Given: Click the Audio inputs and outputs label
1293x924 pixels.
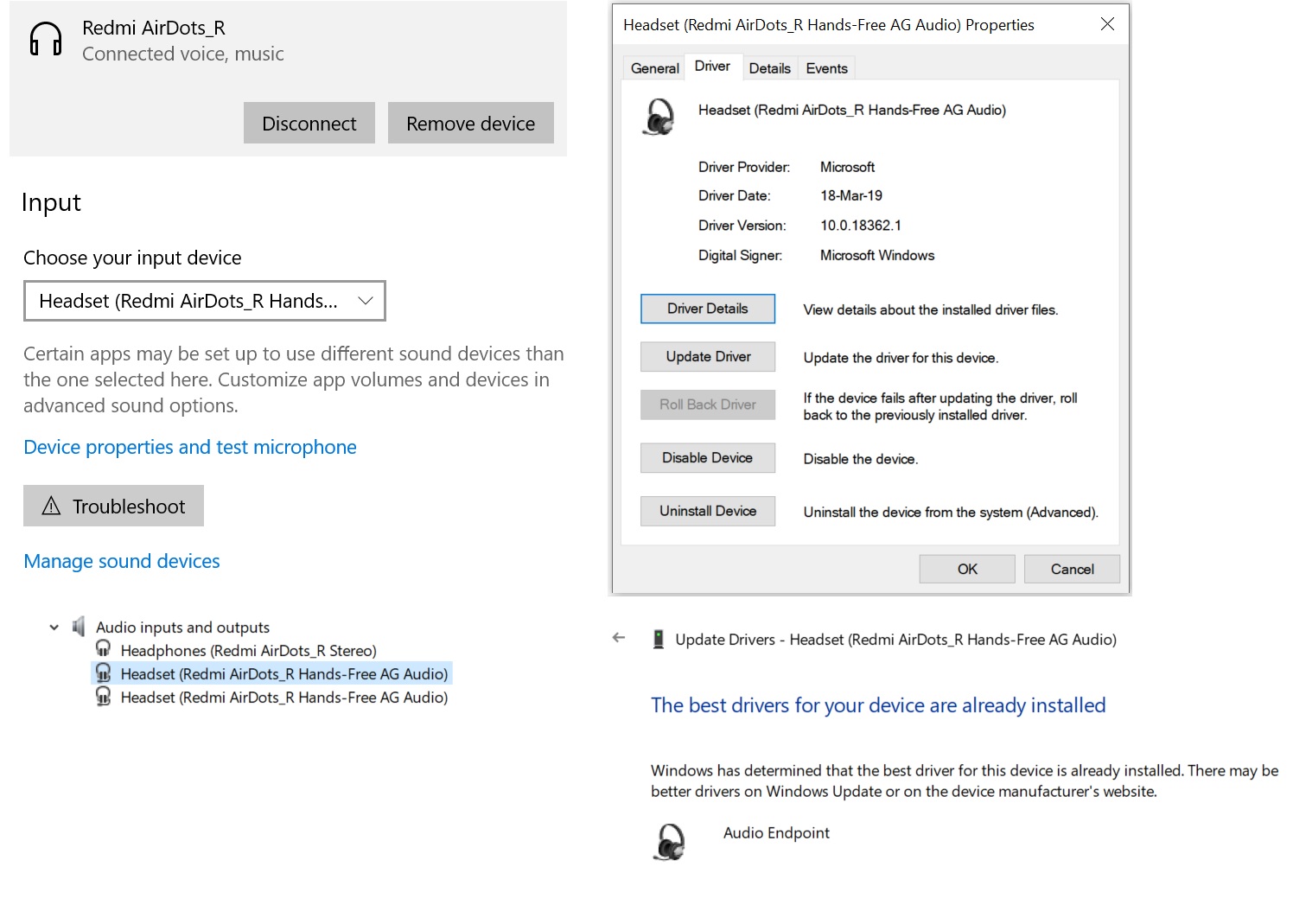Looking at the screenshot, I should [x=182, y=627].
